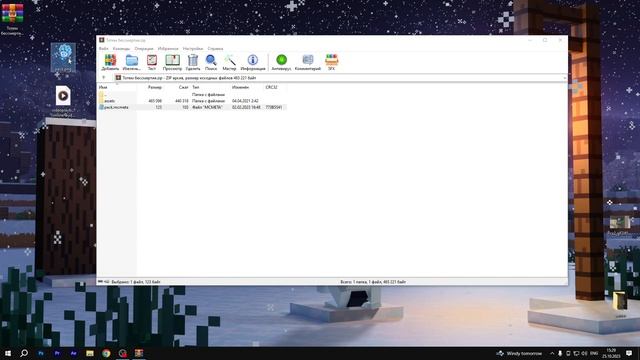Select the video file desktop icon

(x=63, y=100)
